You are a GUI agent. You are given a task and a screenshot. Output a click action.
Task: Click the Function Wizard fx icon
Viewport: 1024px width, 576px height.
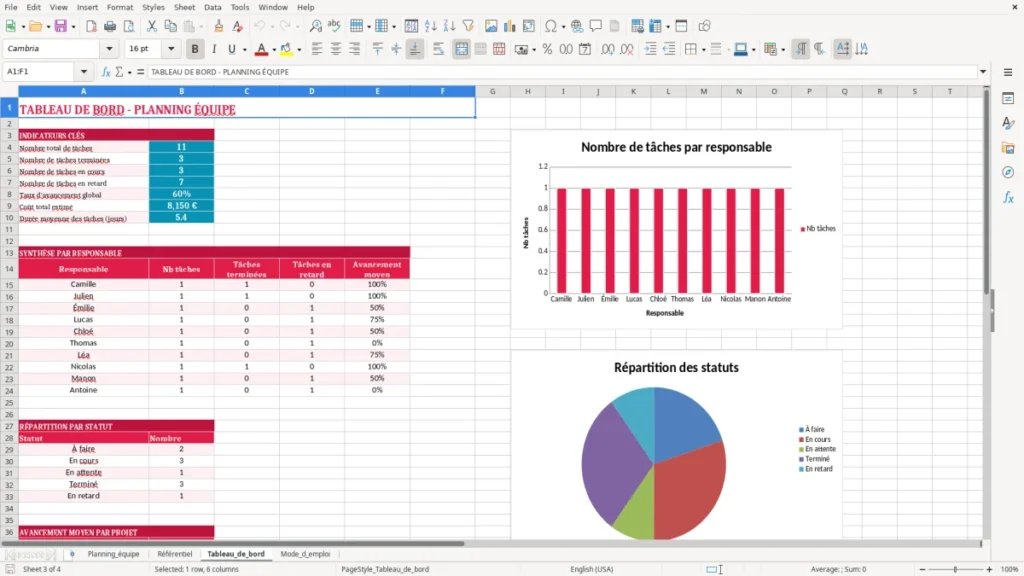(106, 72)
